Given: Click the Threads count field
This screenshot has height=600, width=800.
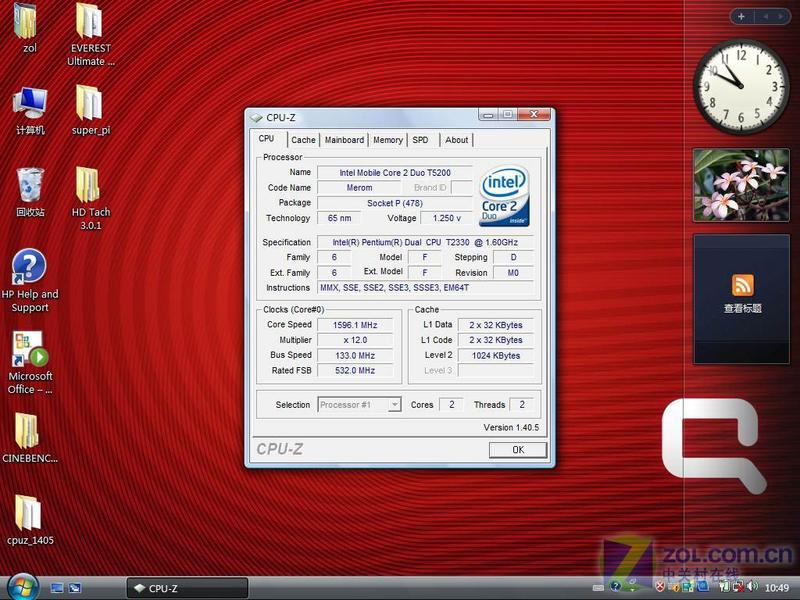Looking at the screenshot, I should 521,405.
